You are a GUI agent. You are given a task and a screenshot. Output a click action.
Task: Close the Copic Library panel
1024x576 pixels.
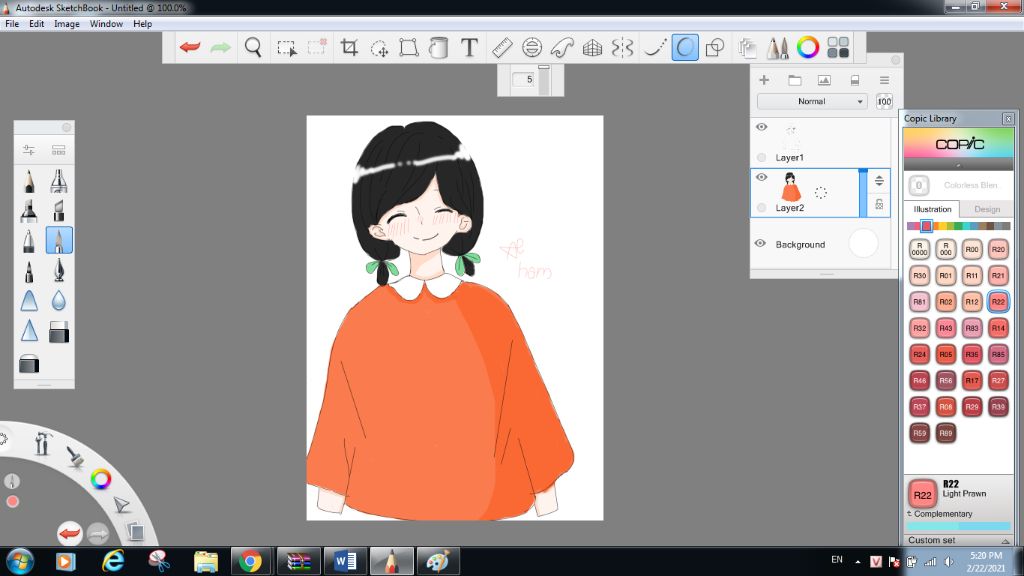click(x=1008, y=118)
